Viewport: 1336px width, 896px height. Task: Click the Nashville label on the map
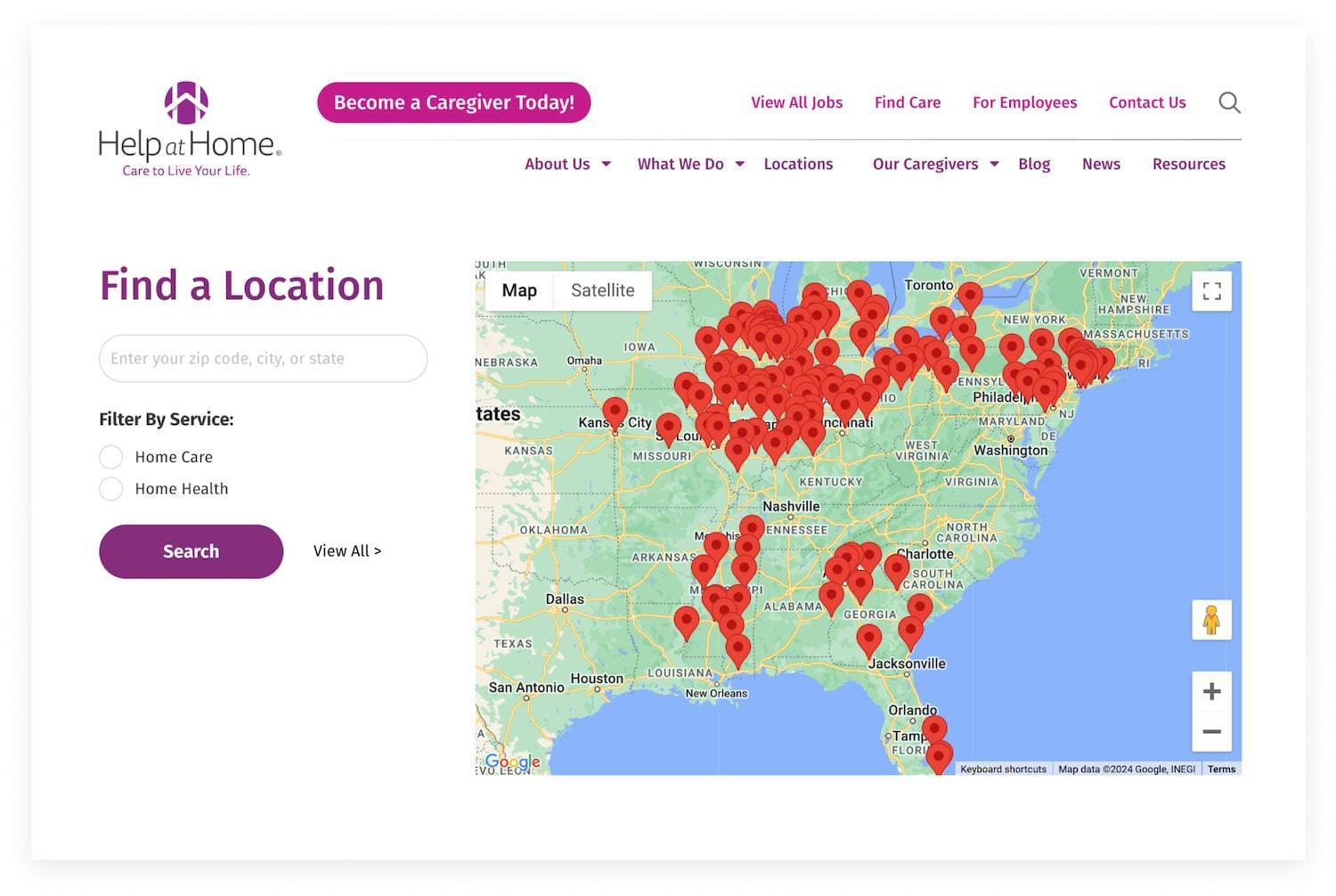pyautogui.click(x=791, y=507)
